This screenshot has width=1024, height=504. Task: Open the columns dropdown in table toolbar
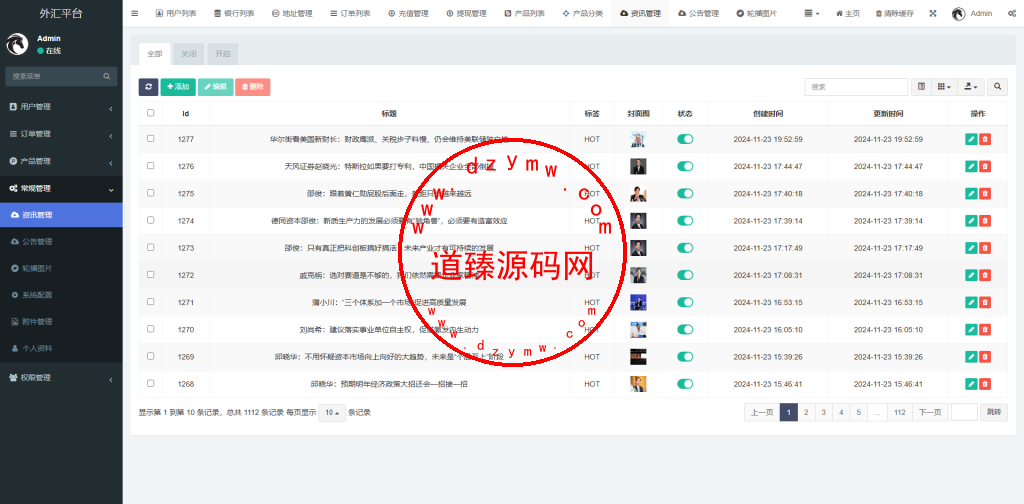[944, 87]
